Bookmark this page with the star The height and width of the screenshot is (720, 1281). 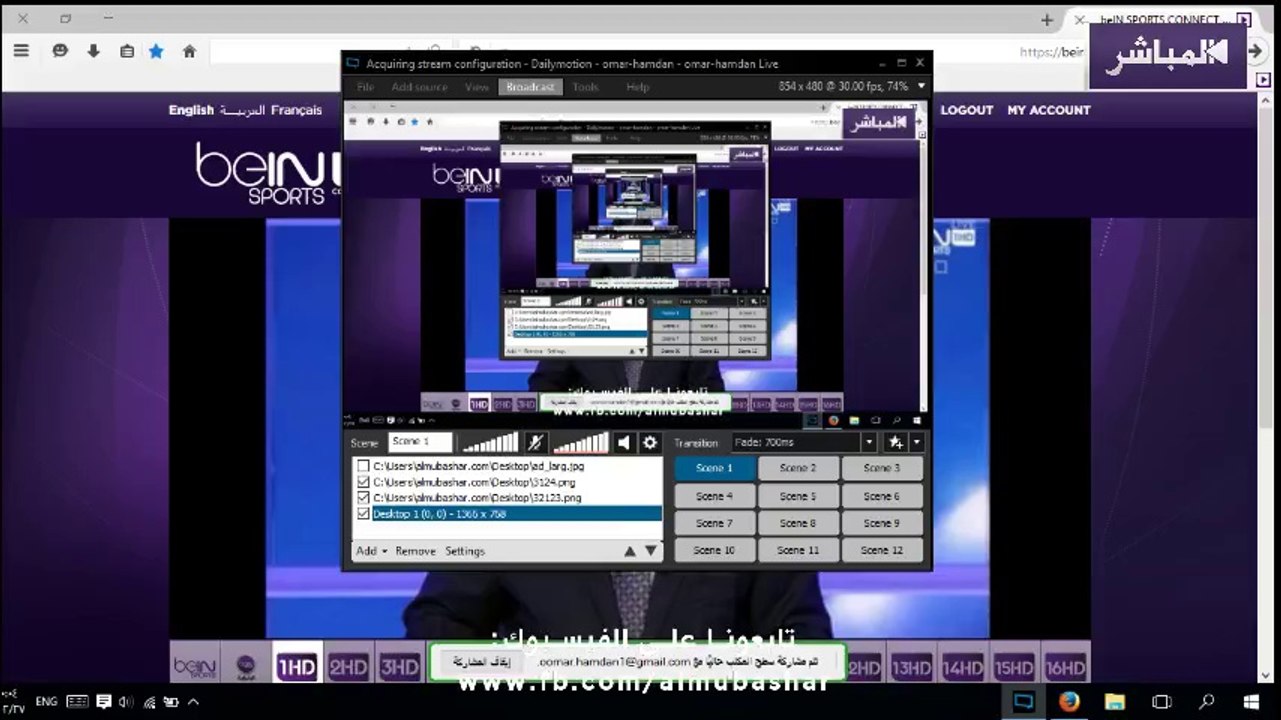156,51
